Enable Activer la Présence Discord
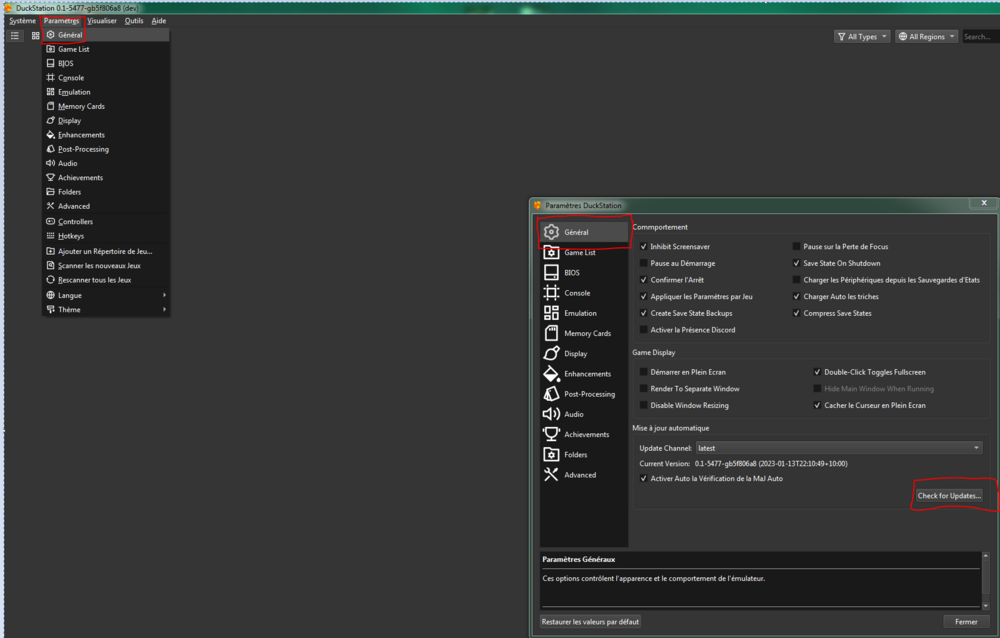 [643, 330]
